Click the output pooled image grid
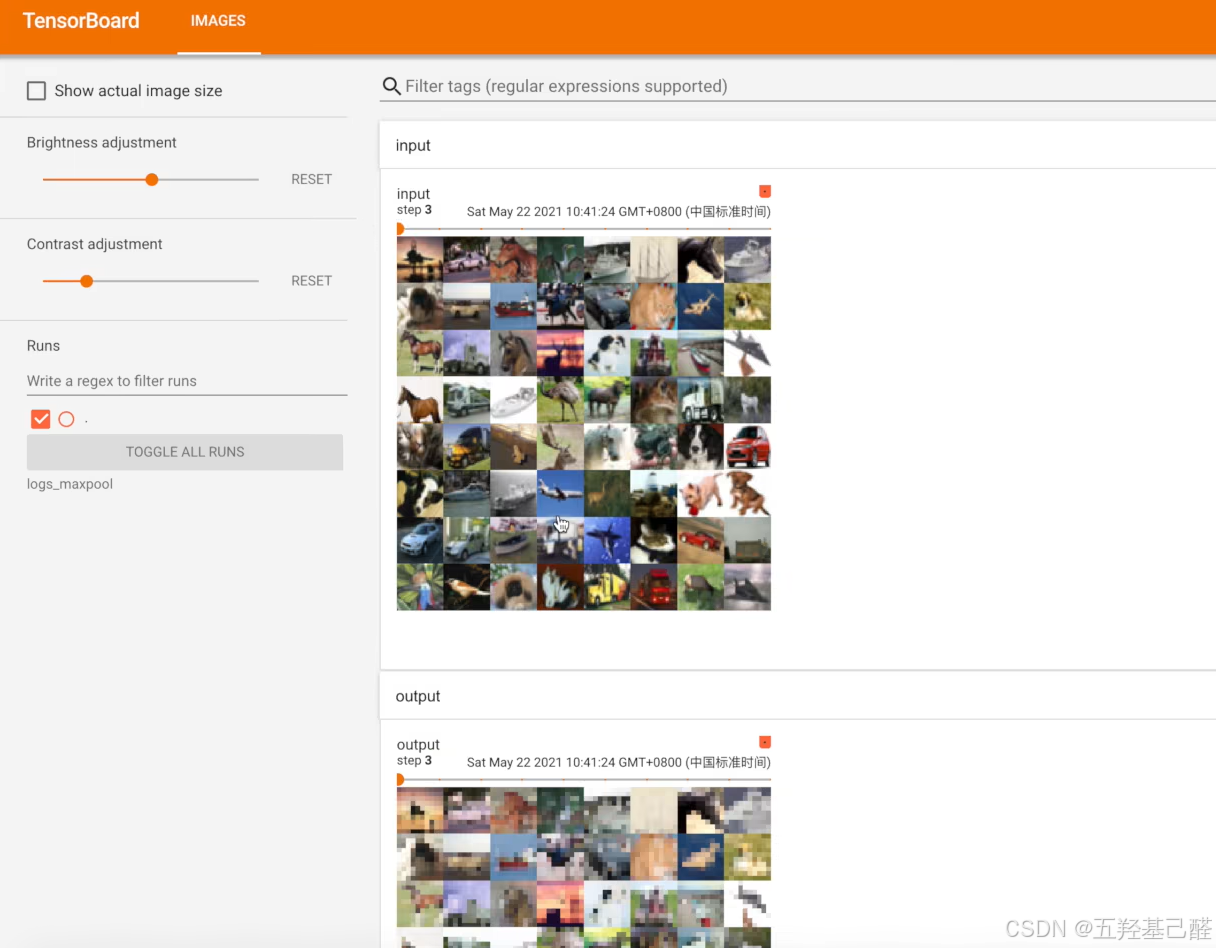Screen dimensions: 1216x948 [584, 867]
